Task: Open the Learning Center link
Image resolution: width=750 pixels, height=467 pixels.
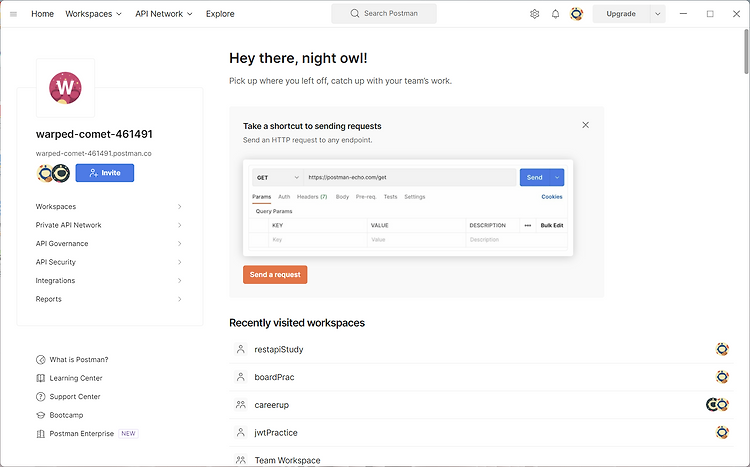Action: tap(76, 378)
